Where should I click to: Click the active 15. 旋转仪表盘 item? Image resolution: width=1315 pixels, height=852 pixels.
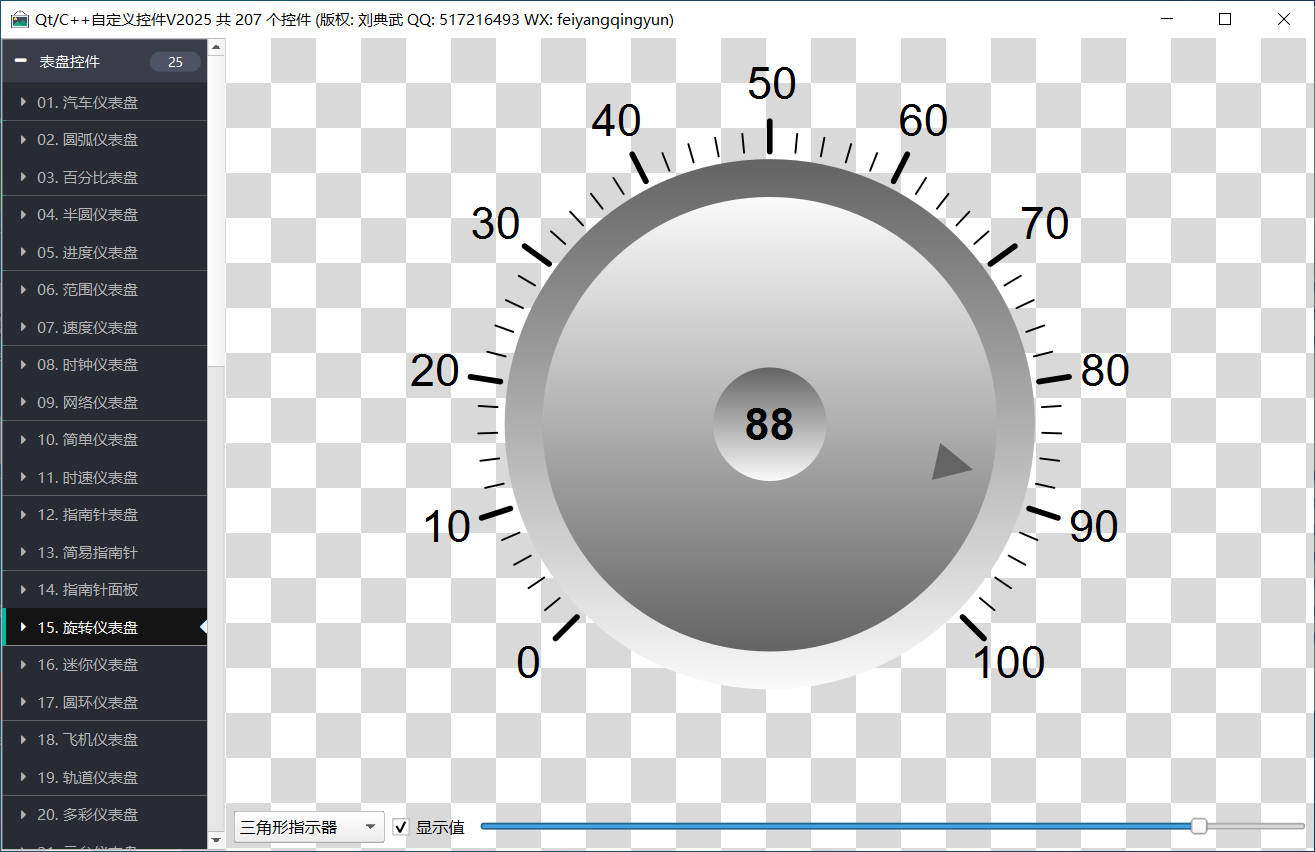pyautogui.click(x=104, y=627)
